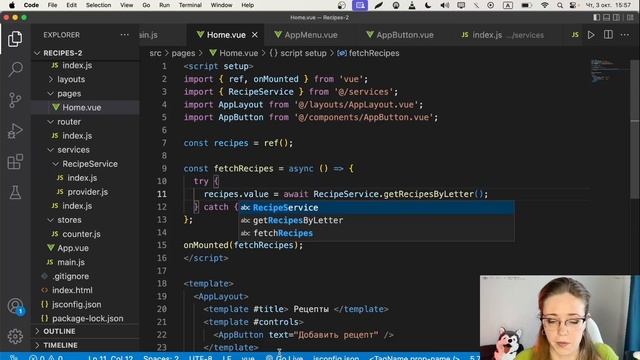640x360 pixels.
Task: Open Wi-Fi status in macOS menu bar
Action: (544, 5)
